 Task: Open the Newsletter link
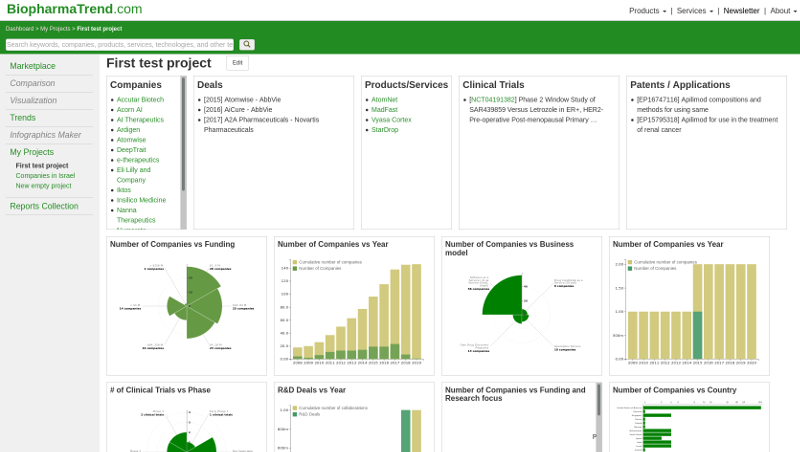[x=741, y=11]
